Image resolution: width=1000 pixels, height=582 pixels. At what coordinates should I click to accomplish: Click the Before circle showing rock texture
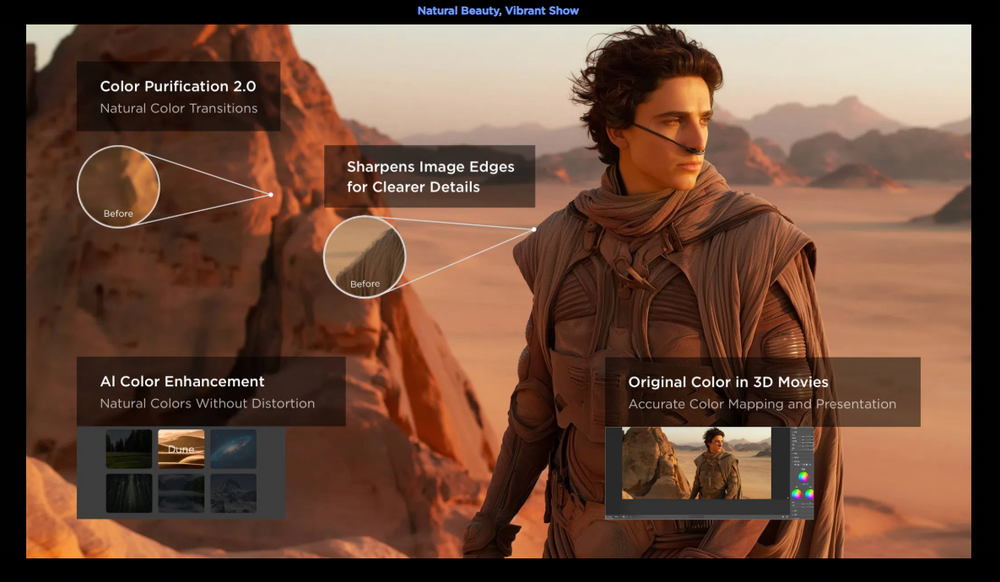(118, 186)
